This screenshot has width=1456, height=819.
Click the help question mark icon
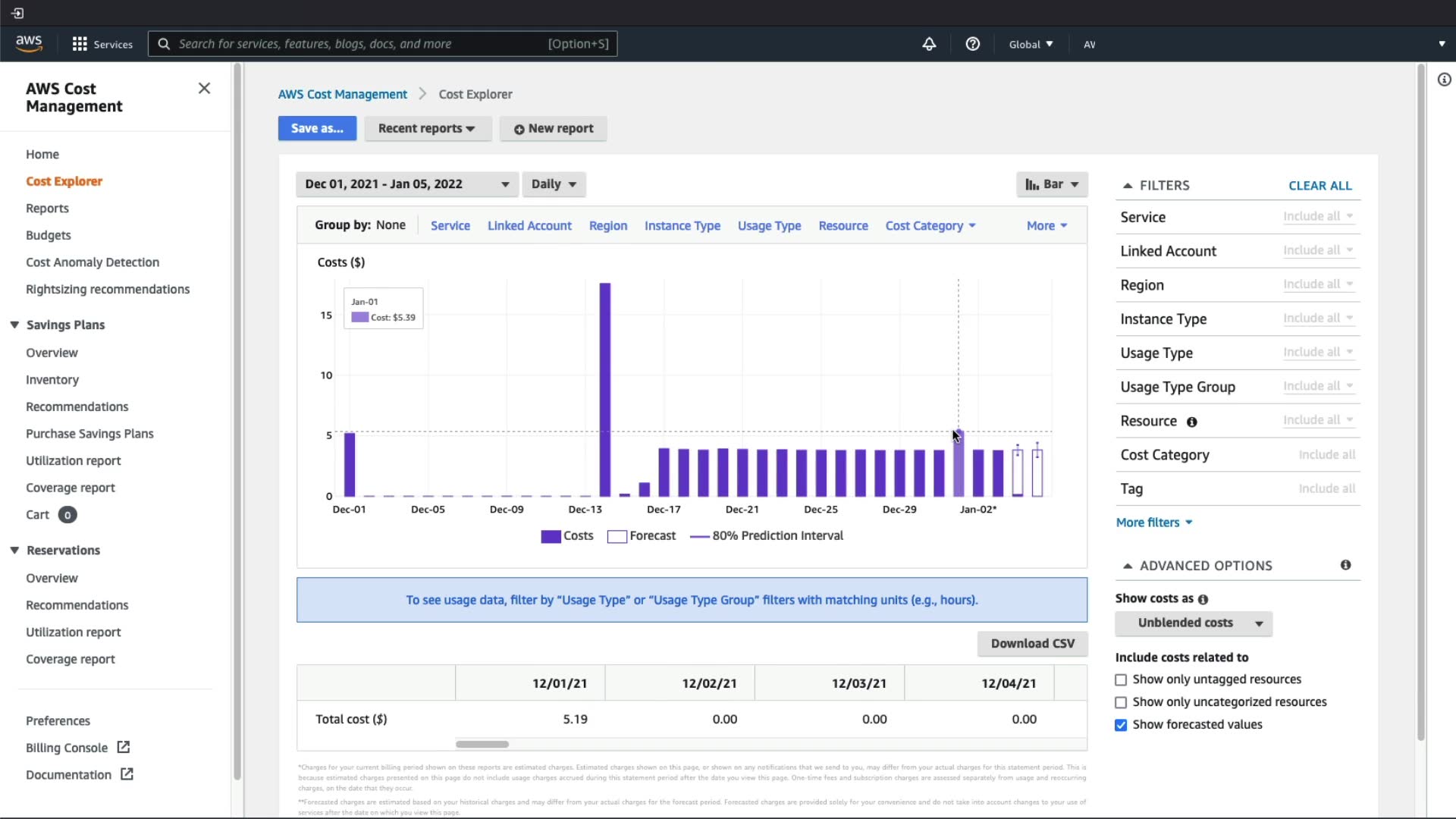[x=972, y=44]
